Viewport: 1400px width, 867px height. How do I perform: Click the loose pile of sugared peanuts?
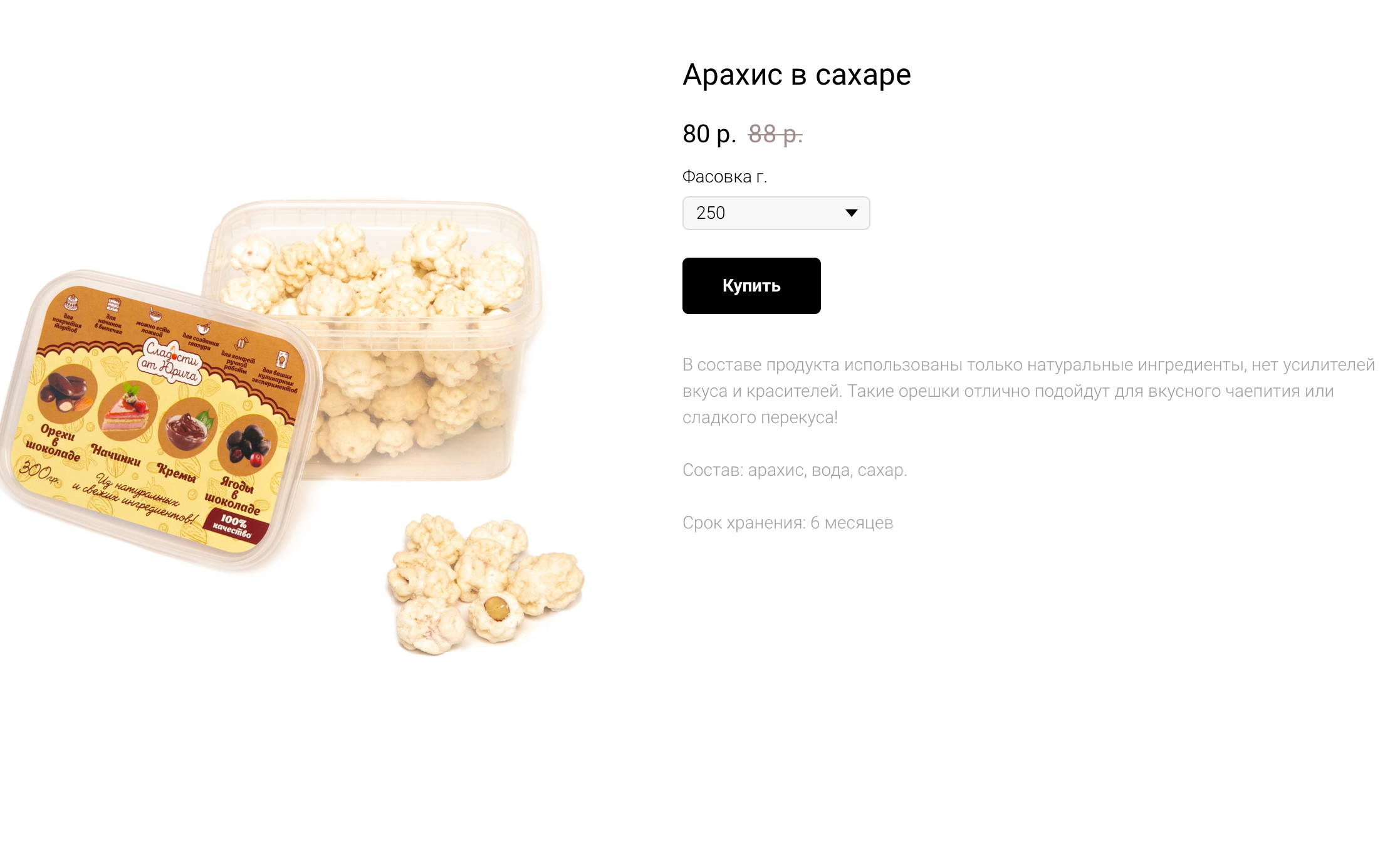(485, 584)
